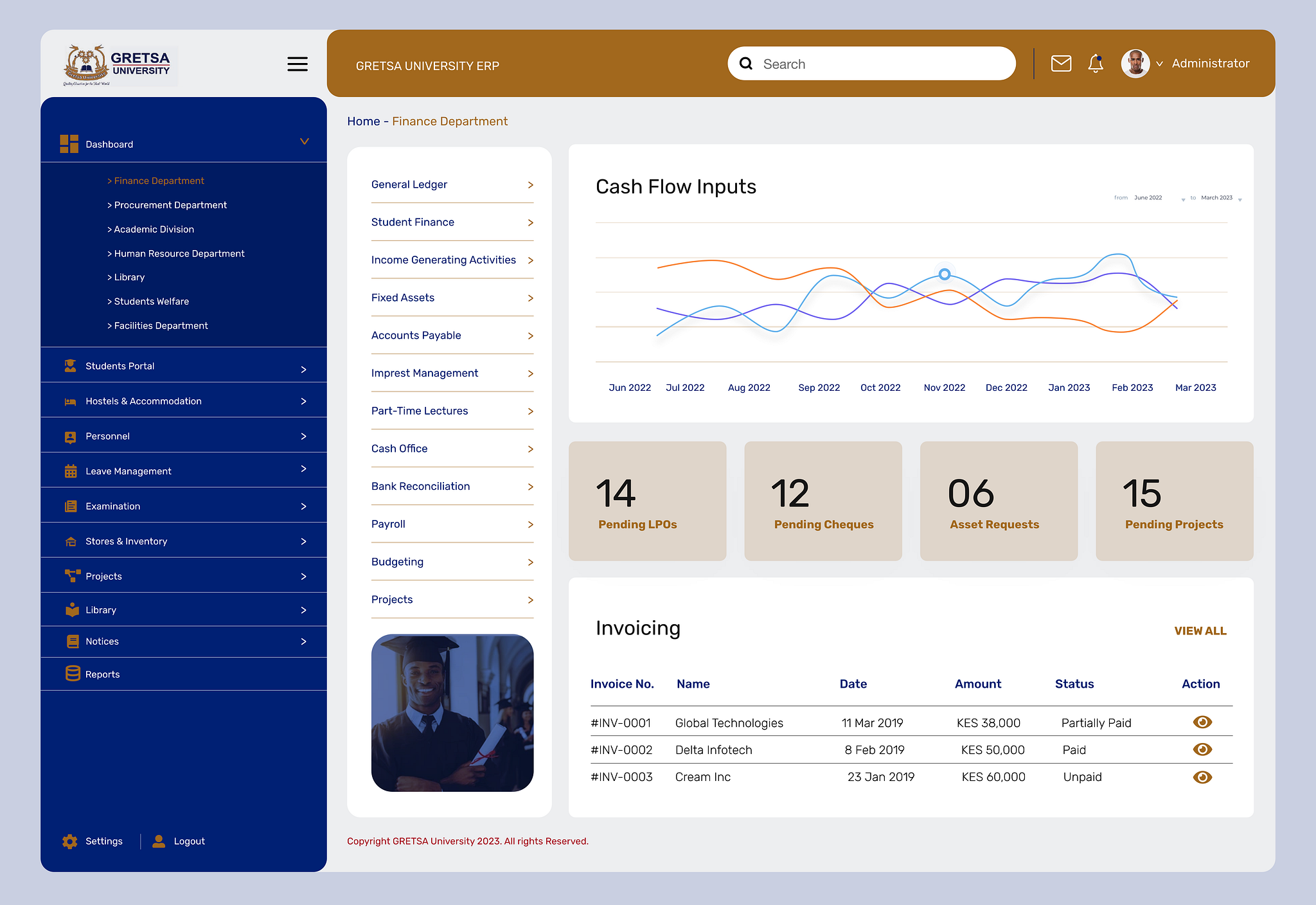Click the Examination sidebar icon
This screenshot has height=905, width=1316.
point(70,506)
